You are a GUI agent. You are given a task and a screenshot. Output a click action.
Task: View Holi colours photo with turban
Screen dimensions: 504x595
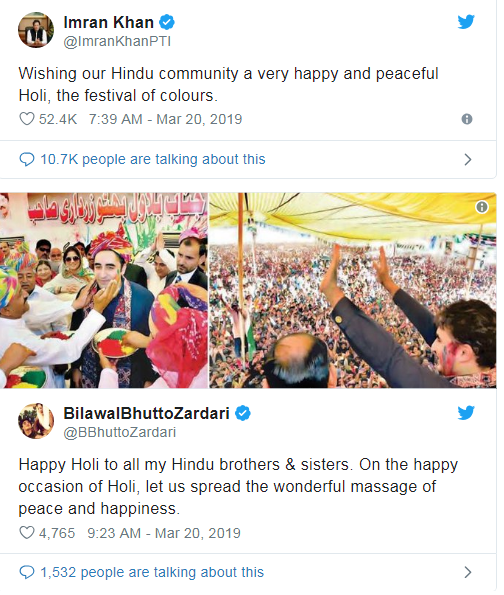click(x=104, y=291)
